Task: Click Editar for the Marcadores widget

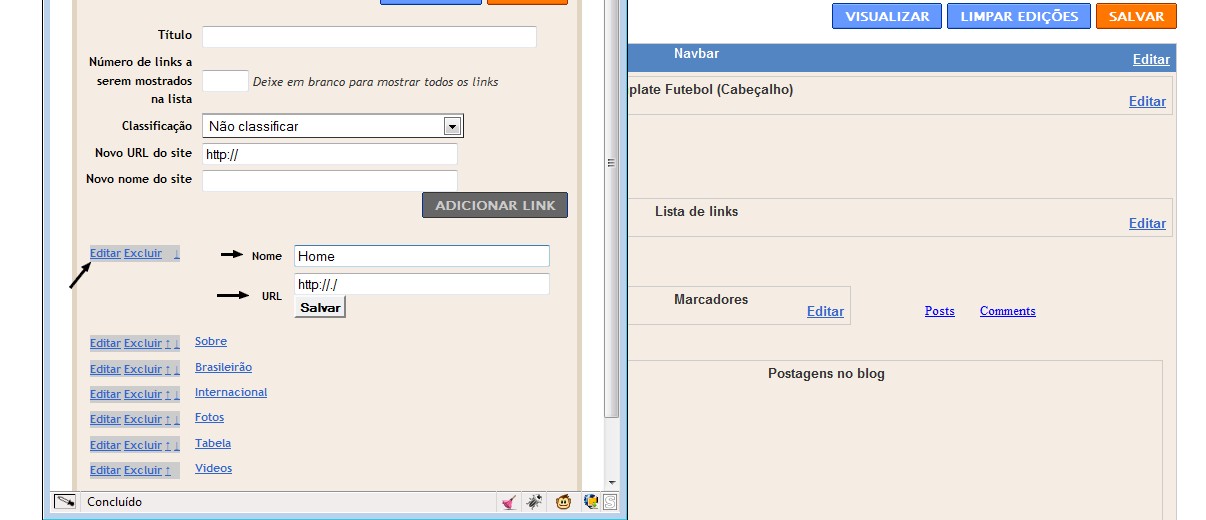Action: pyautogui.click(x=825, y=311)
